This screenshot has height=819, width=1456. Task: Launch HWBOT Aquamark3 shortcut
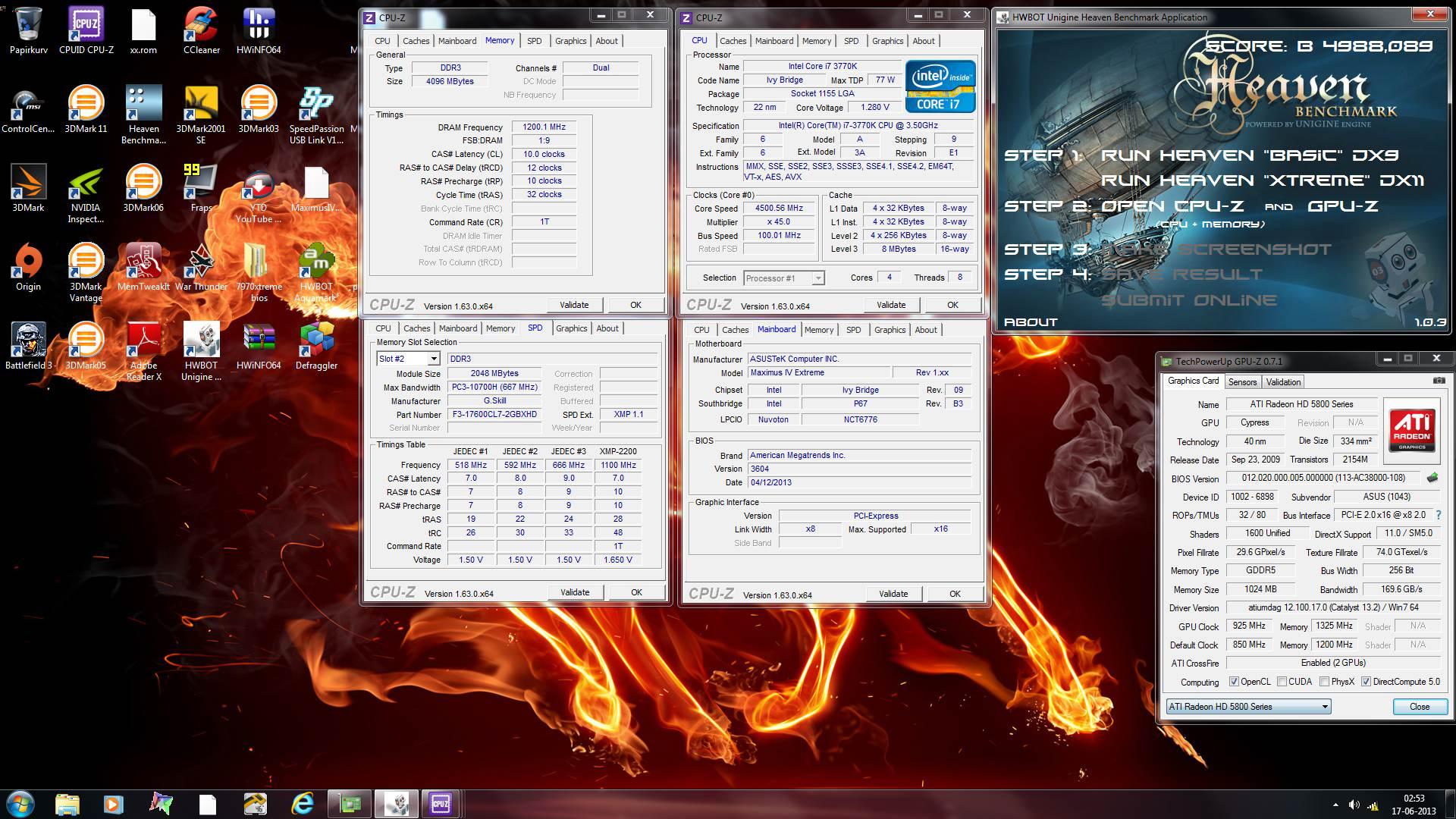click(x=316, y=272)
